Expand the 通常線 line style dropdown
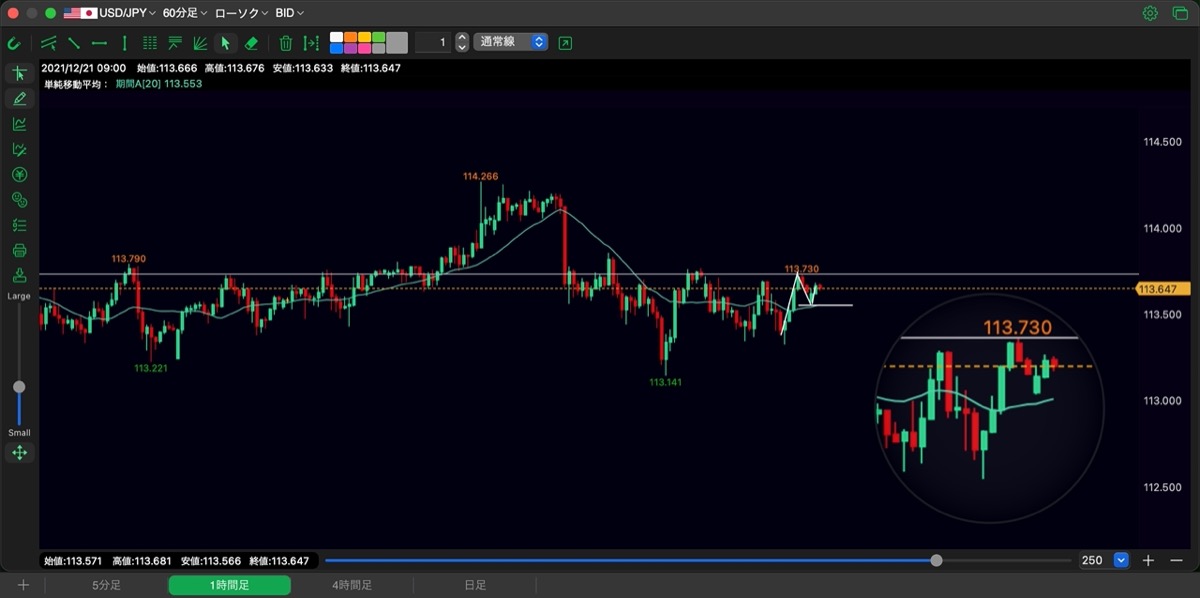This screenshot has height=598, width=1200. click(x=510, y=42)
